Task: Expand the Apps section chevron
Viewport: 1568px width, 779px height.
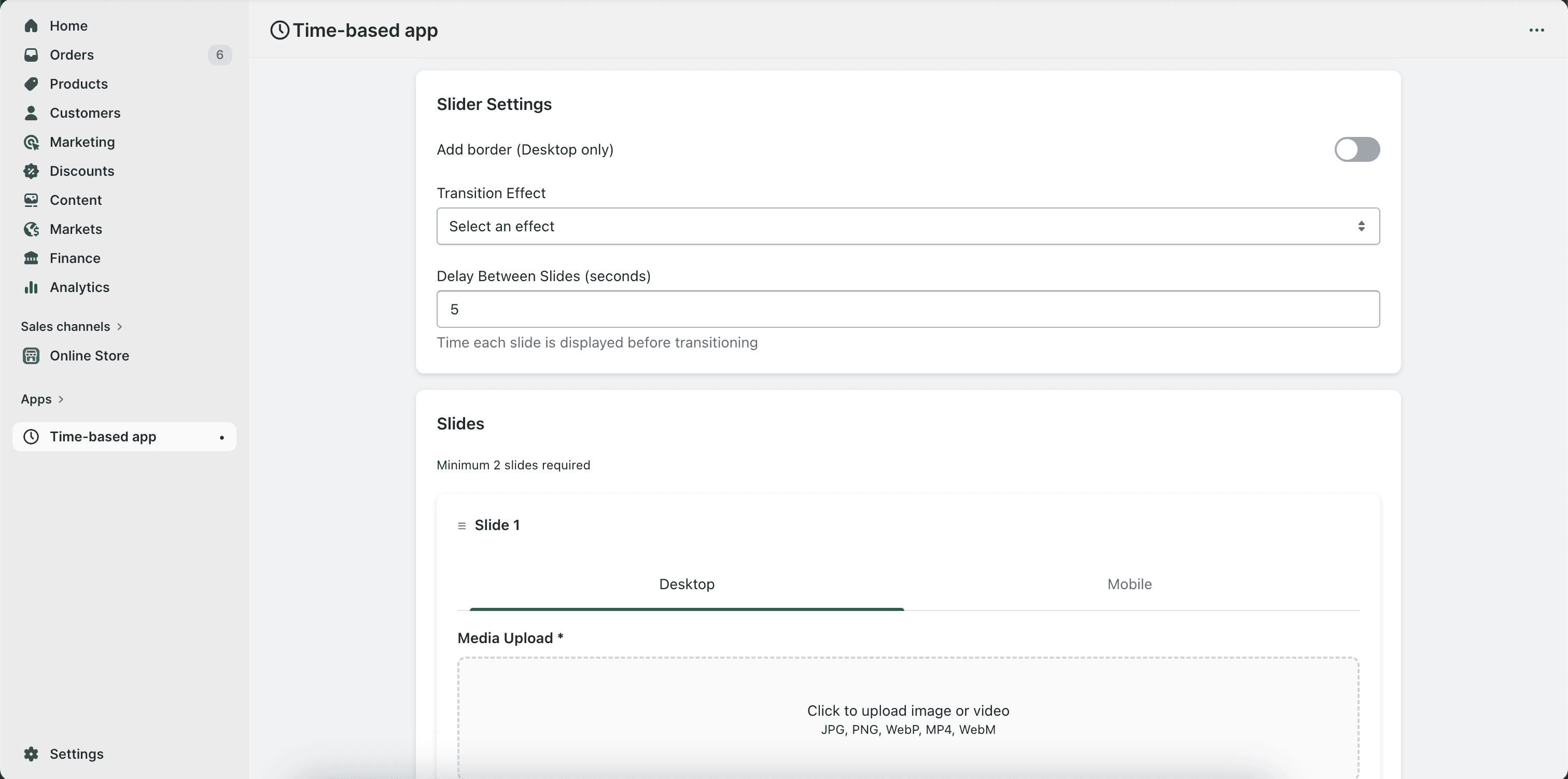Action: tap(61, 399)
